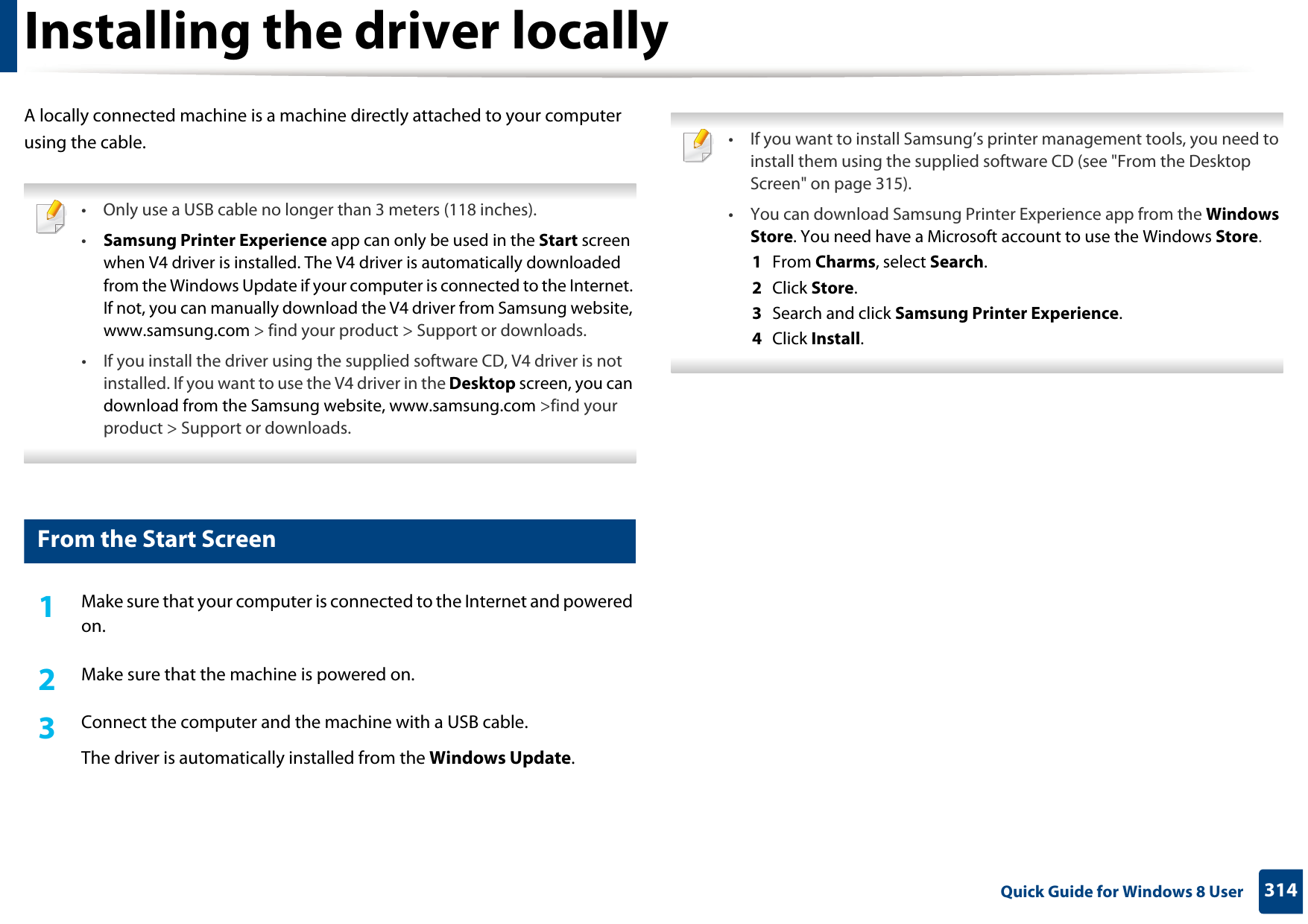The image size is (1308, 924).
Task: Select the bold Windows Update text
Action: (x=500, y=757)
